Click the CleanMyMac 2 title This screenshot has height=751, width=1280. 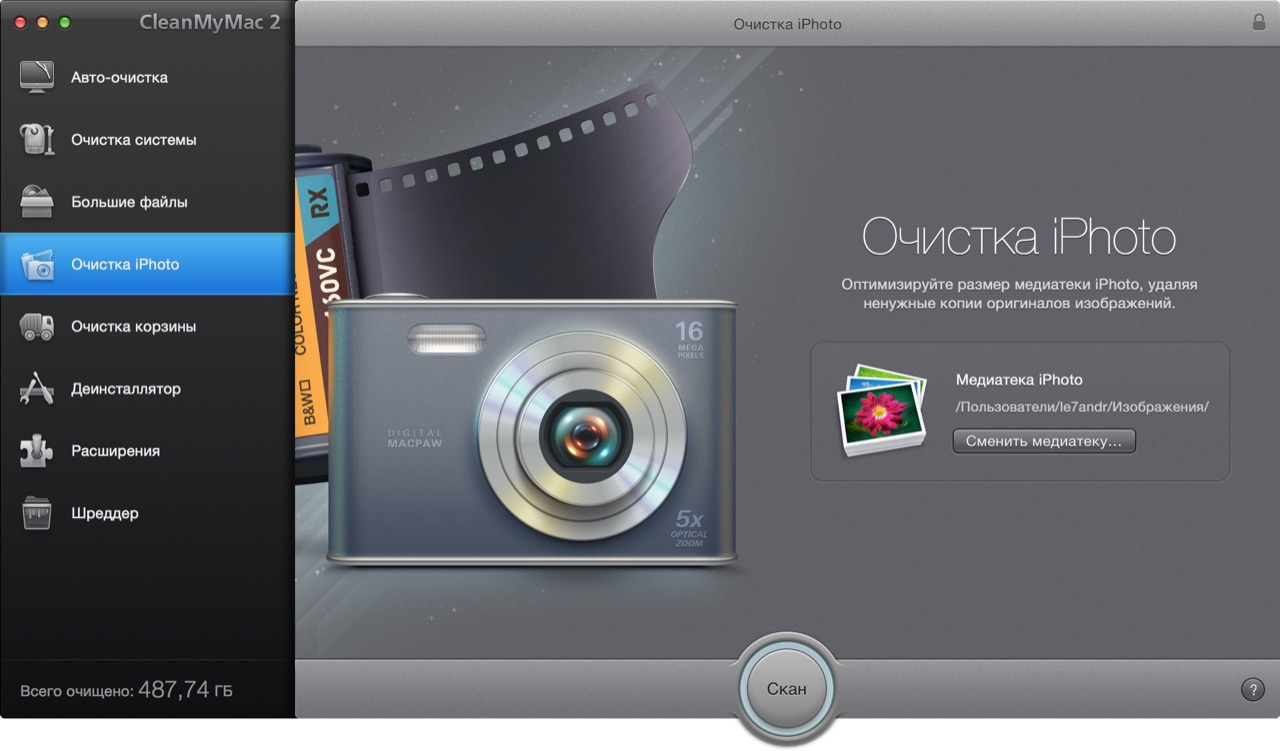point(210,22)
